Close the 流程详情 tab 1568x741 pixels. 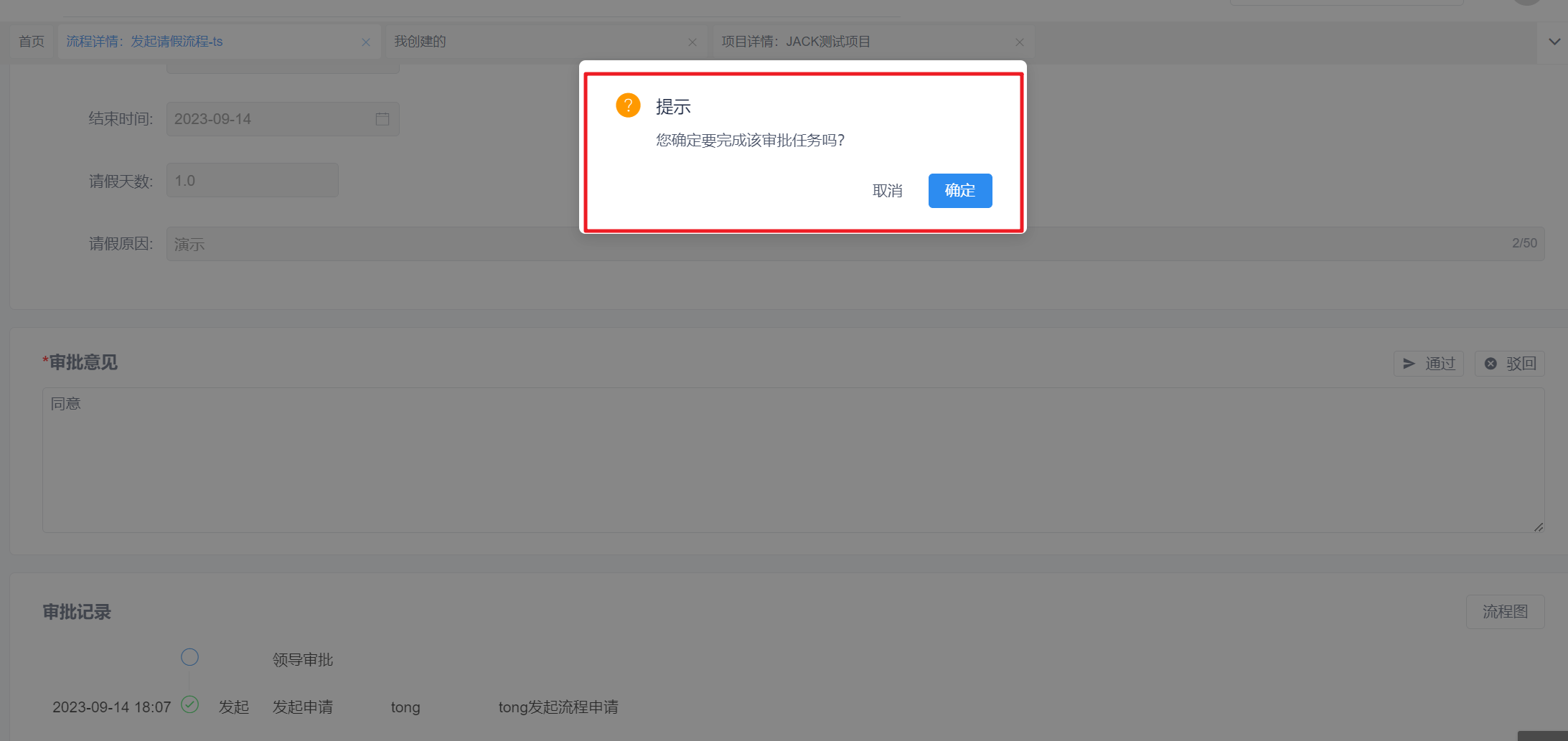[x=366, y=42]
